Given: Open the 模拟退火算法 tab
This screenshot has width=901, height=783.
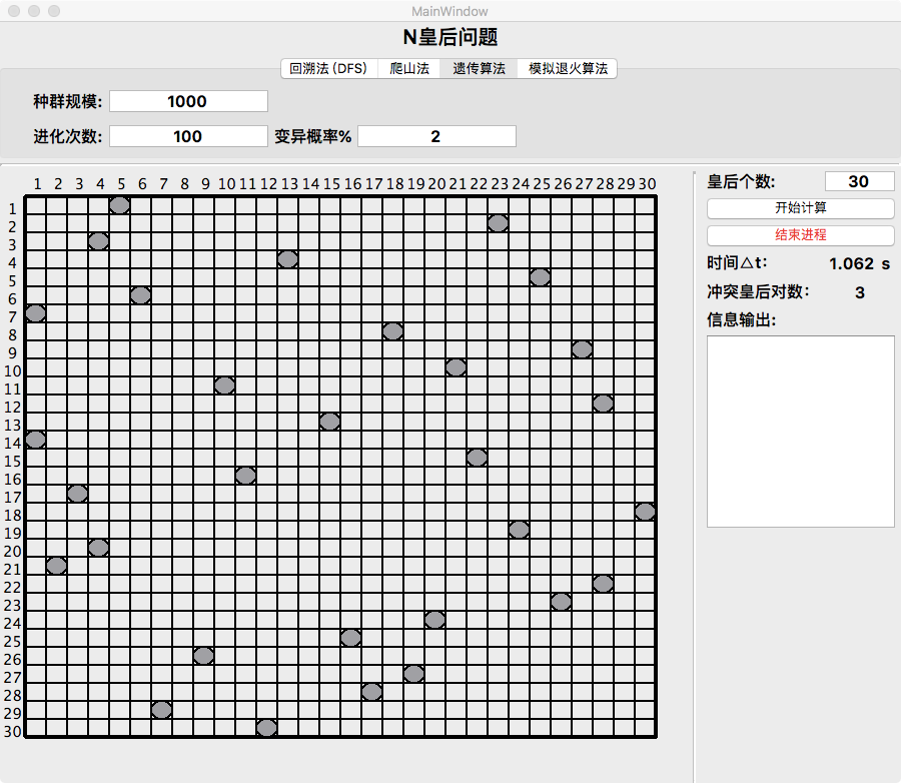Looking at the screenshot, I should 567,68.
